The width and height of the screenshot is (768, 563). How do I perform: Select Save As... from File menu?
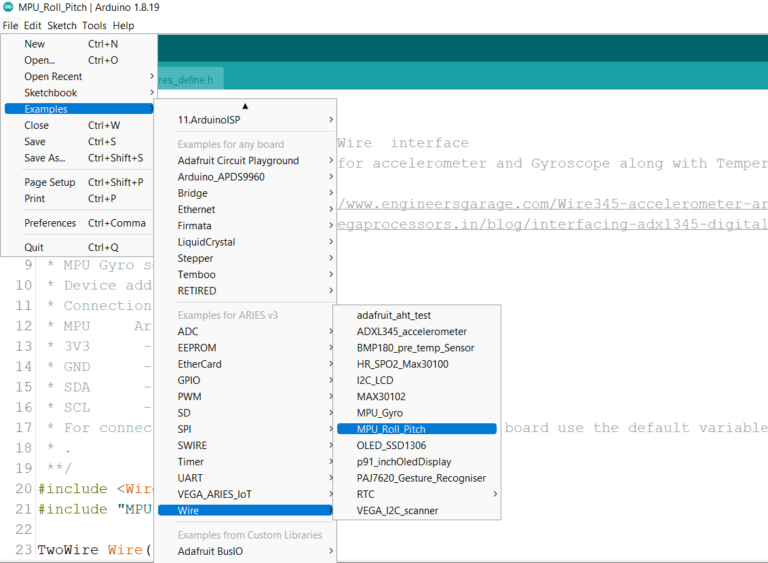tap(44, 158)
